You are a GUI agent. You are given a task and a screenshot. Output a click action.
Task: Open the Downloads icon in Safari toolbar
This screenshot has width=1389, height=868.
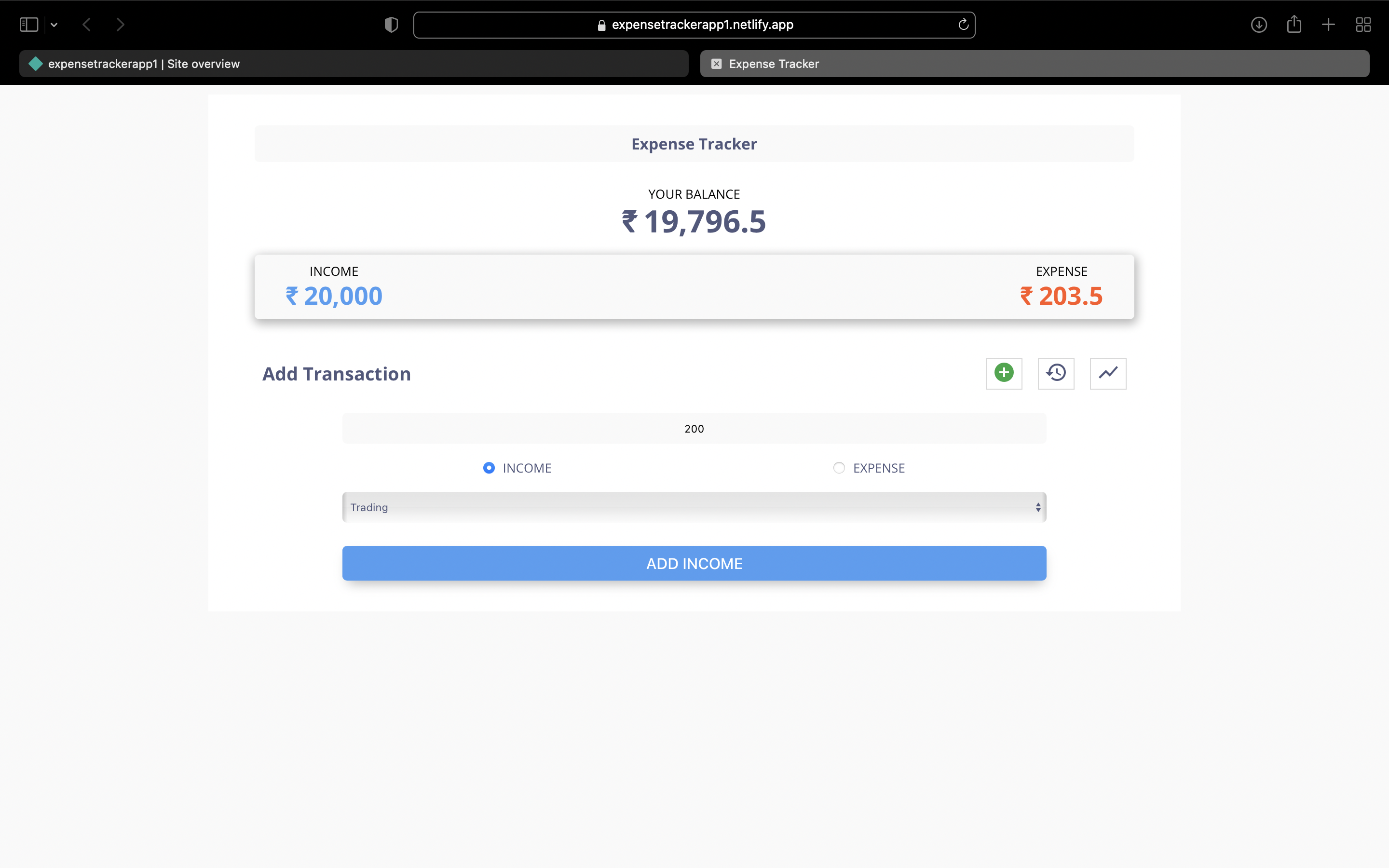click(1258, 24)
